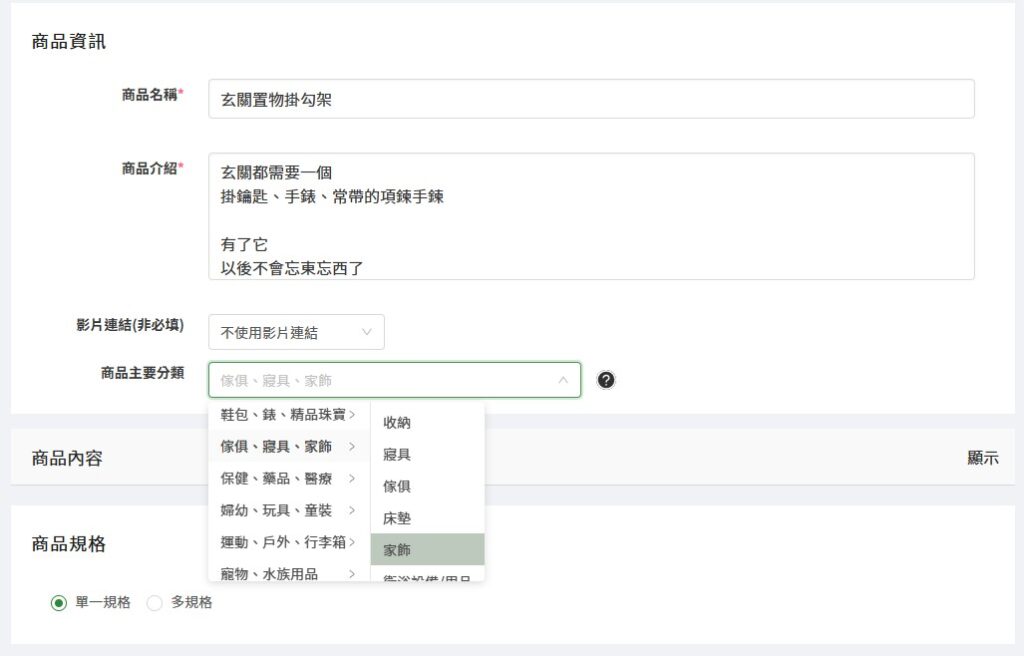This screenshot has height=656, width=1024.
Task: Pick the 傢俱 subcategory option
Action: pos(427,486)
